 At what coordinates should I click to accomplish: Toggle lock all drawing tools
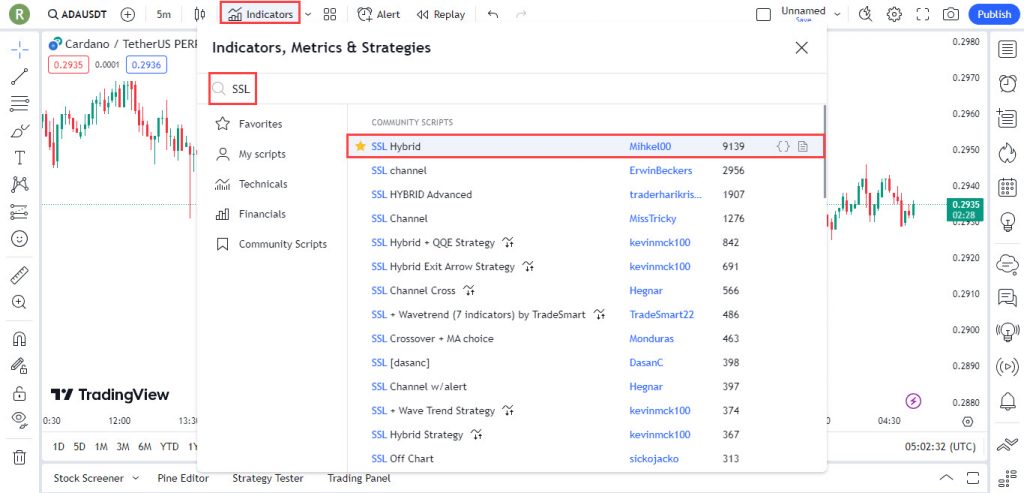20,393
